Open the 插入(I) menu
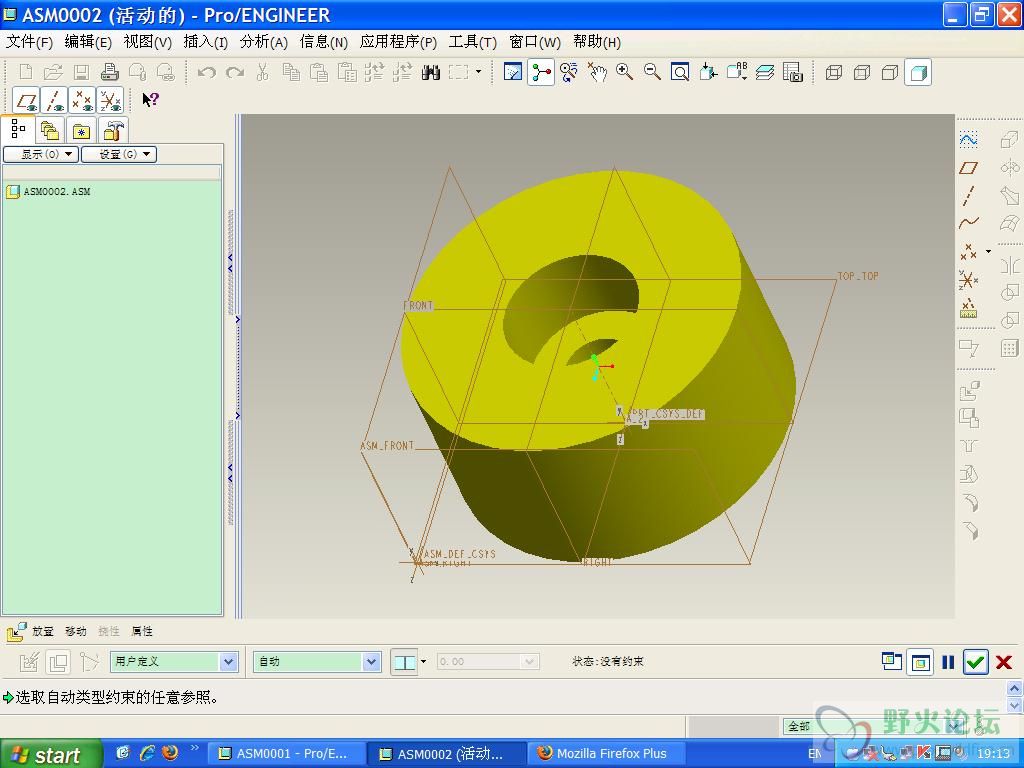This screenshot has height=768, width=1024. click(206, 42)
